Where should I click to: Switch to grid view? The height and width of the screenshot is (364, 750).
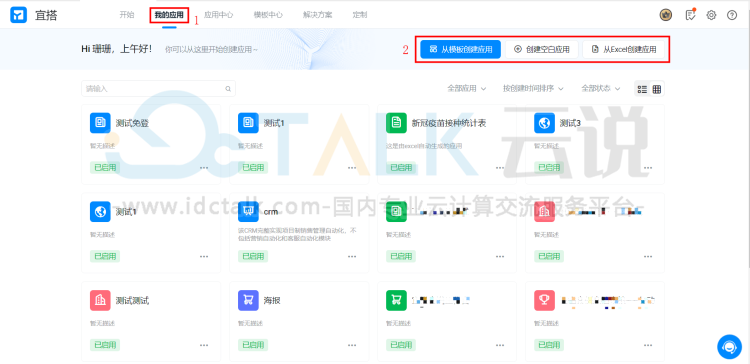pos(657,89)
